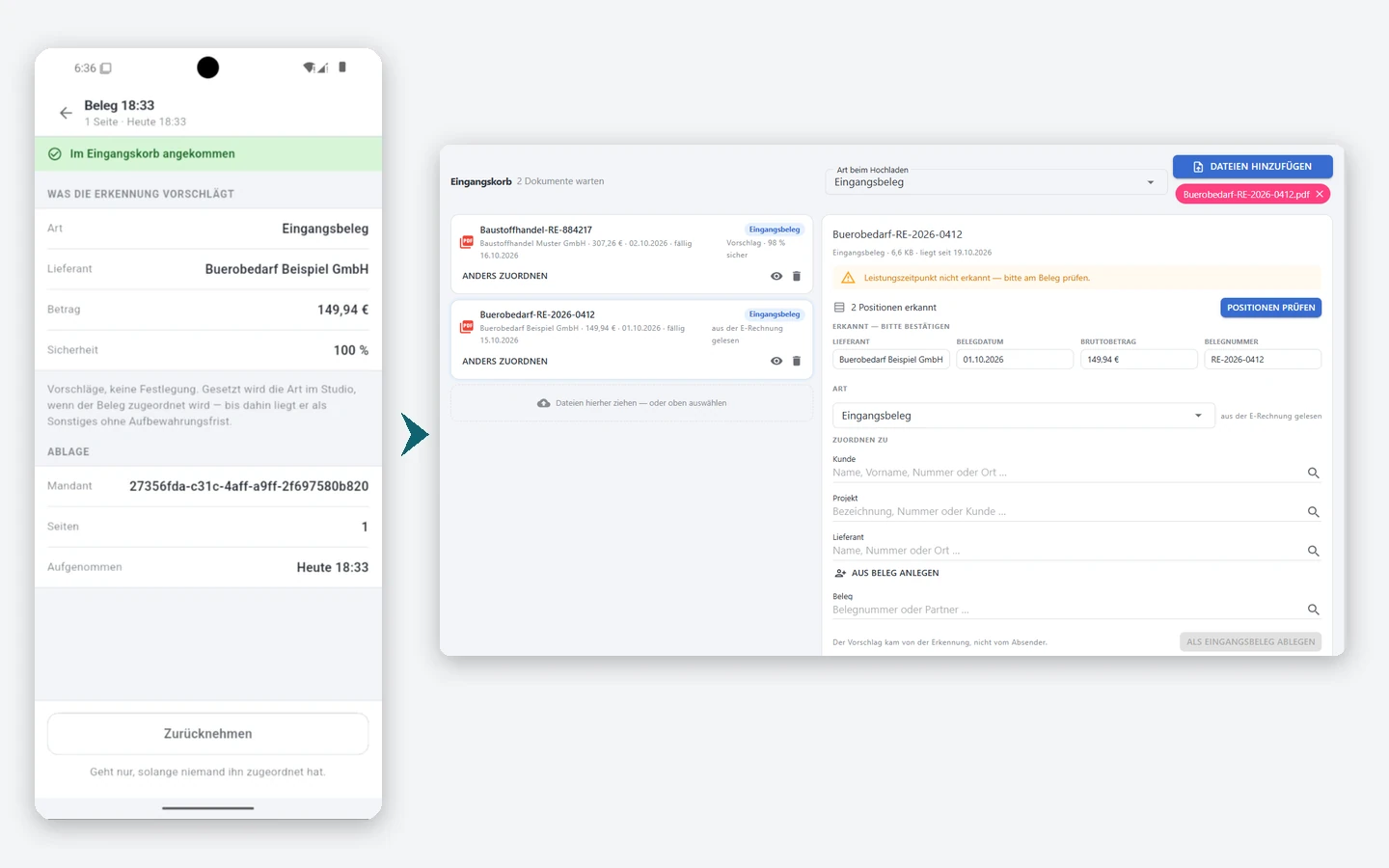The image size is (1389, 868).
Task: Tap the Mandant ID value on the phone
Action: point(249,486)
